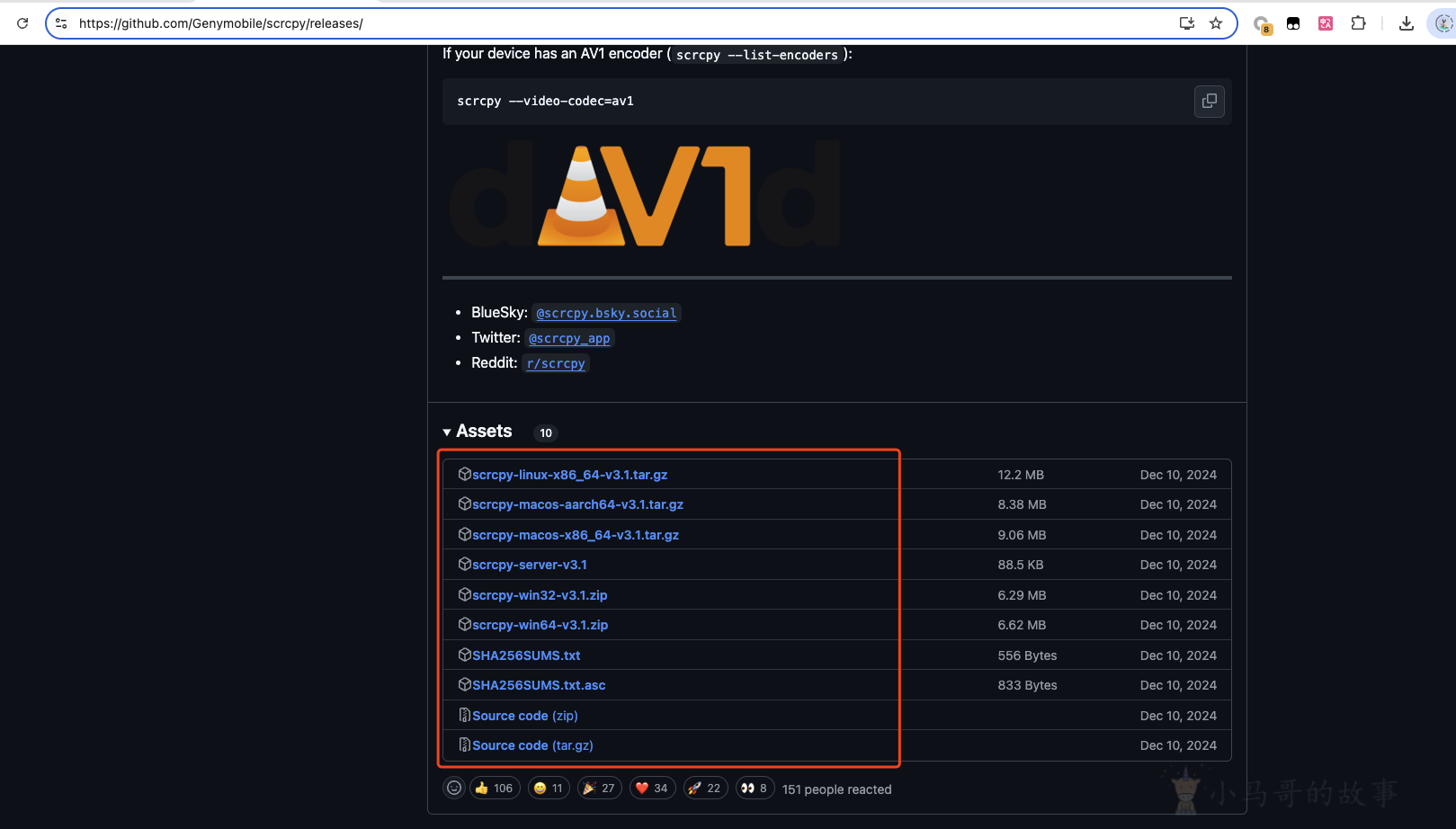Screen dimensions: 1456x829
Task: Download Source code (zip)
Action: pos(525,716)
